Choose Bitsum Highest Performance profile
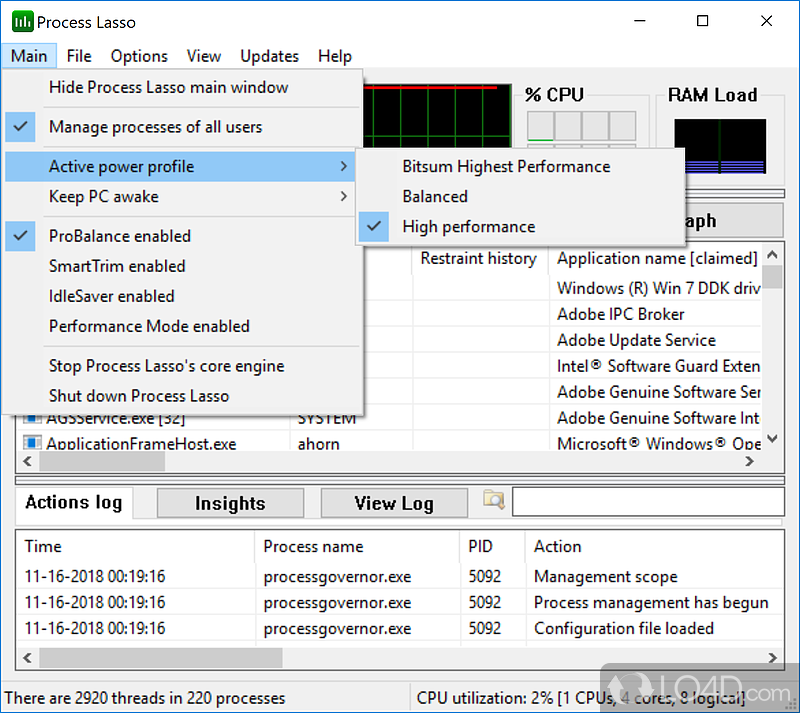 tap(506, 167)
